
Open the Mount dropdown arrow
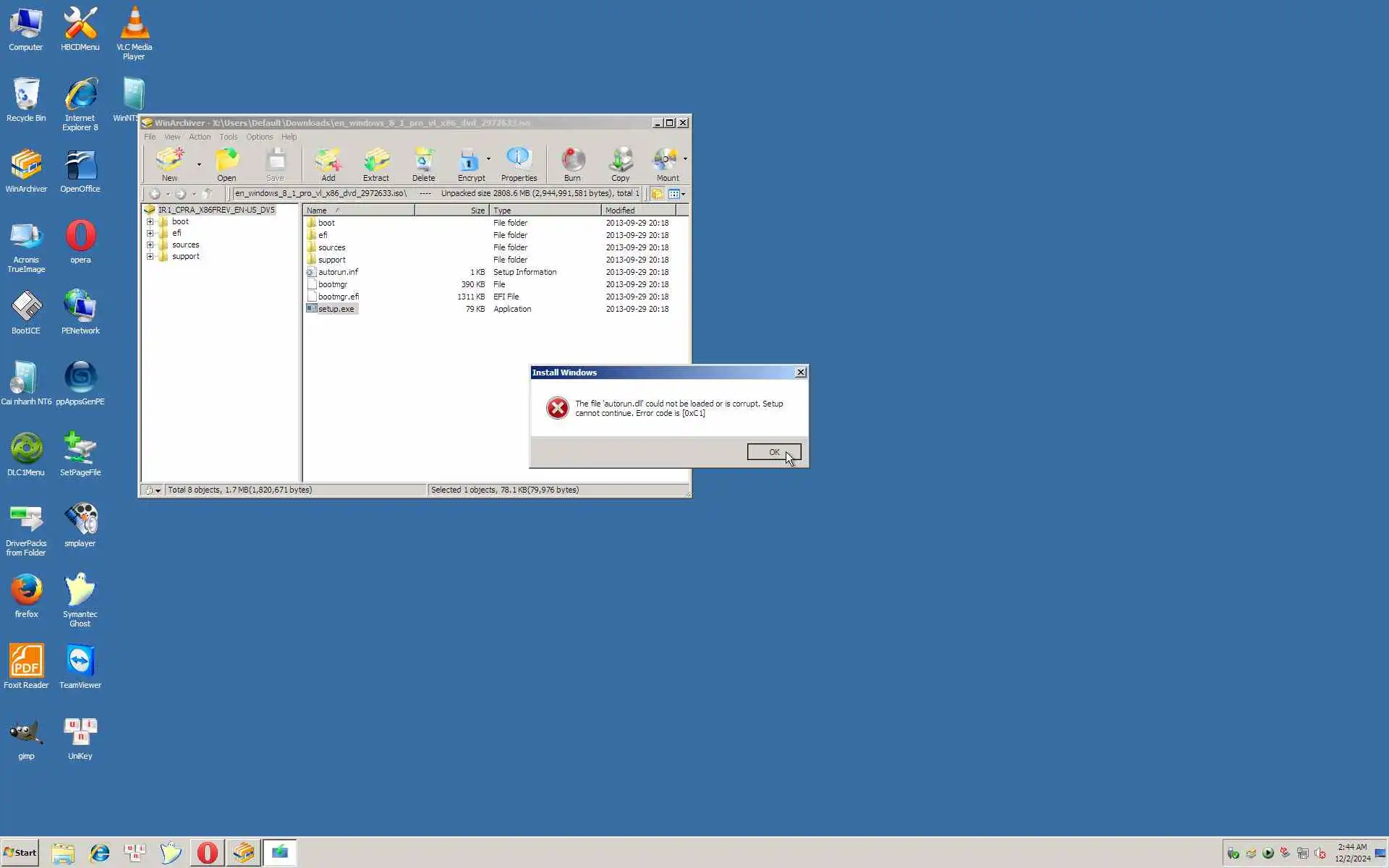coord(685,159)
